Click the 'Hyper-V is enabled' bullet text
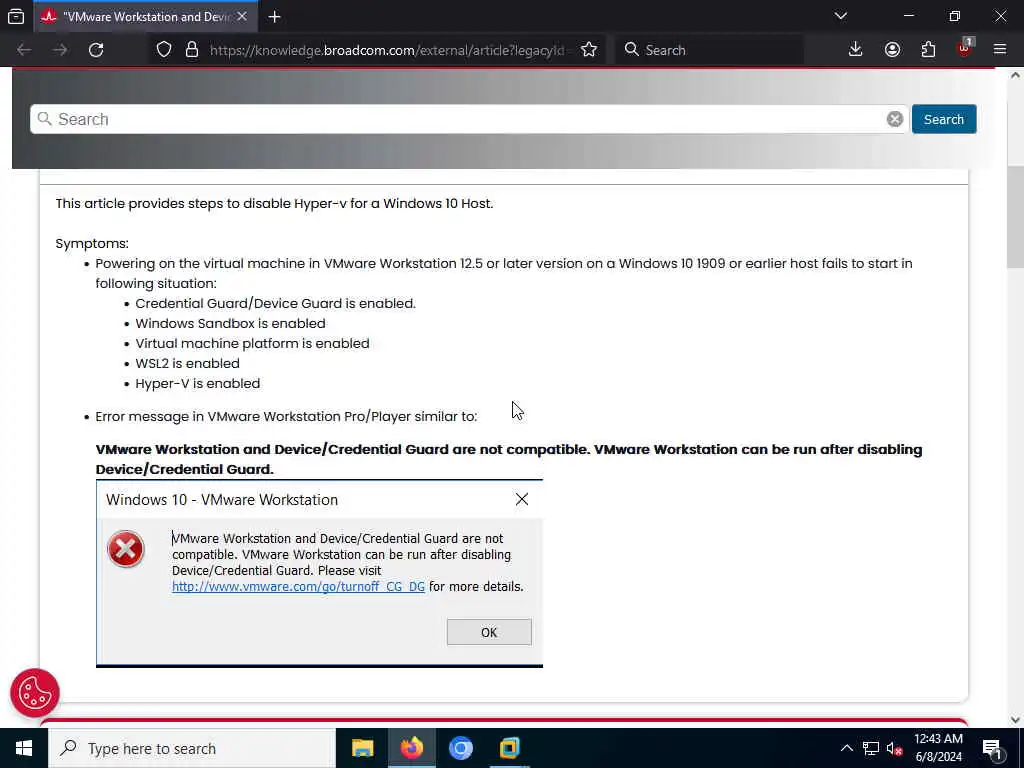1024x768 pixels. 197,383
